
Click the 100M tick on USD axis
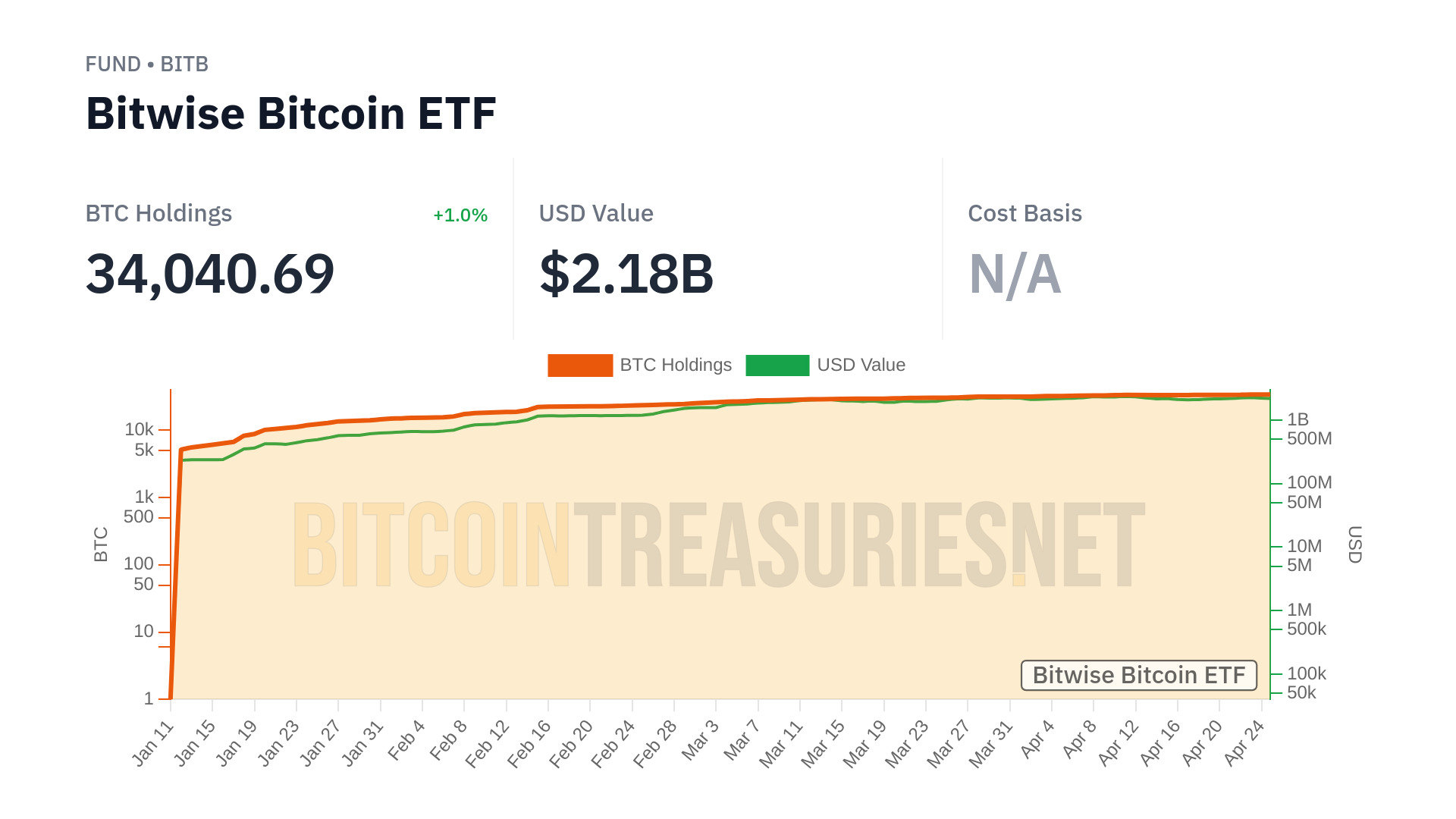(1309, 482)
